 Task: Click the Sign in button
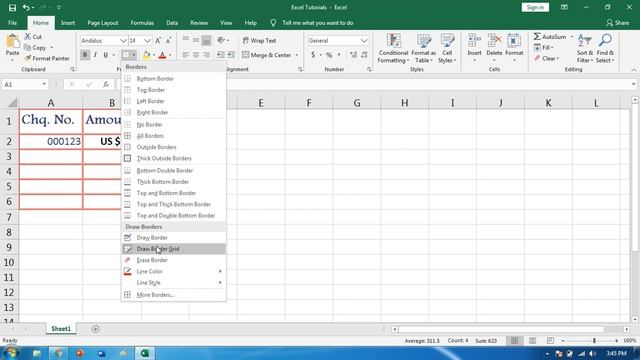click(x=535, y=7)
